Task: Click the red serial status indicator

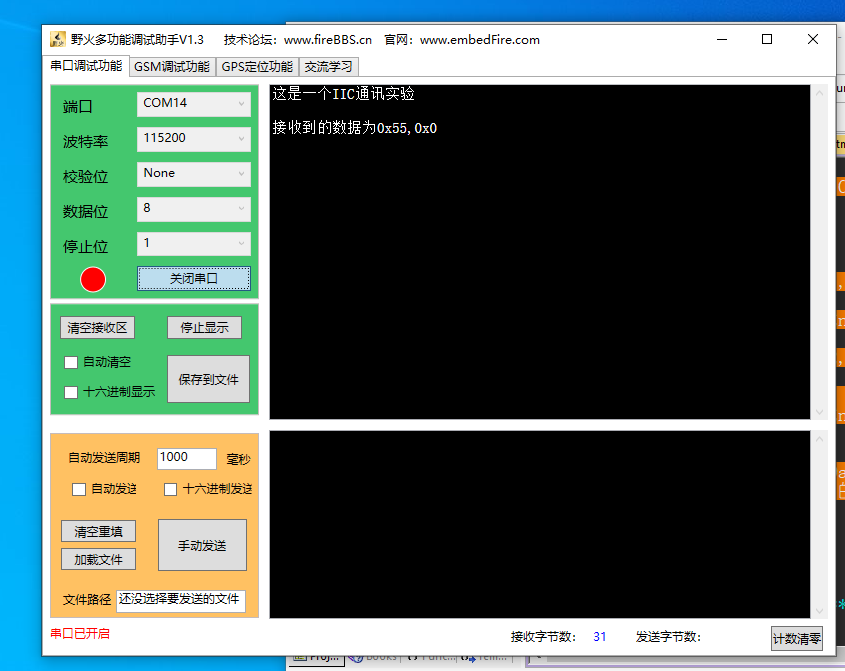Action: (93, 279)
